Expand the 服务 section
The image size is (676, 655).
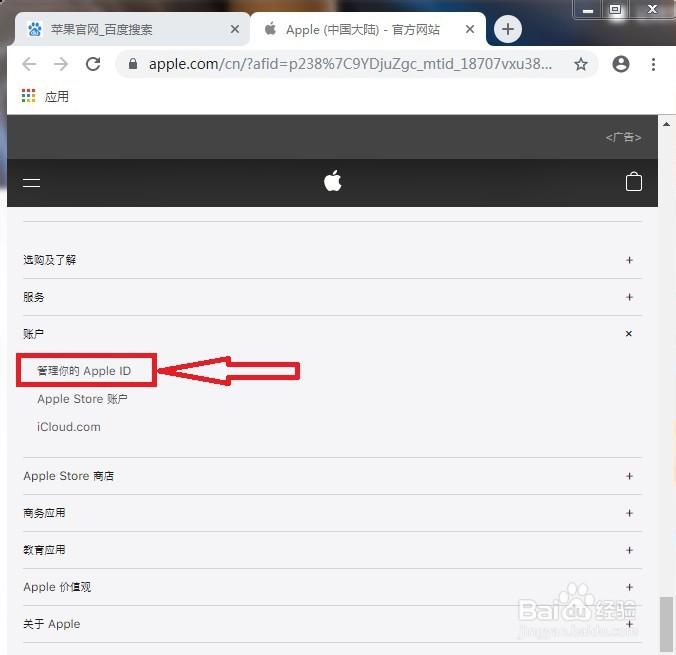point(332,297)
